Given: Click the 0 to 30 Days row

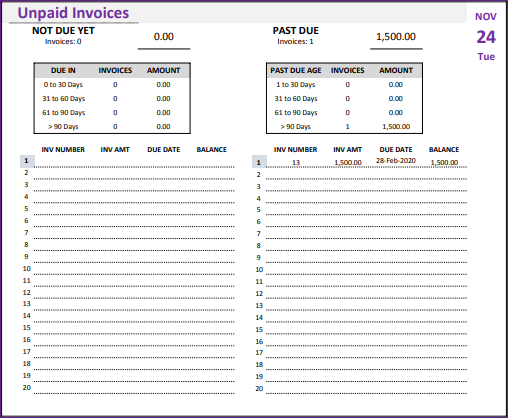Looking at the screenshot, I should point(112,85).
